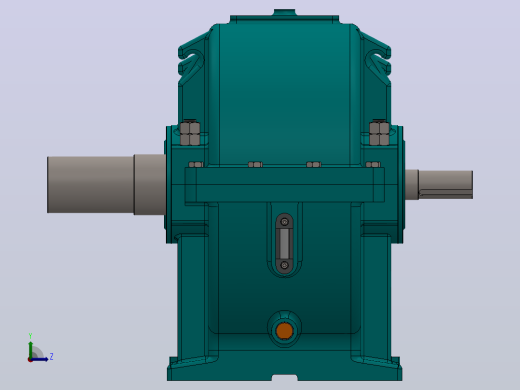Screen dimensions: 520x390
Task: Pick the rightmost small bolt on the flange
Action: pyautogui.click(x=373, y=164)
